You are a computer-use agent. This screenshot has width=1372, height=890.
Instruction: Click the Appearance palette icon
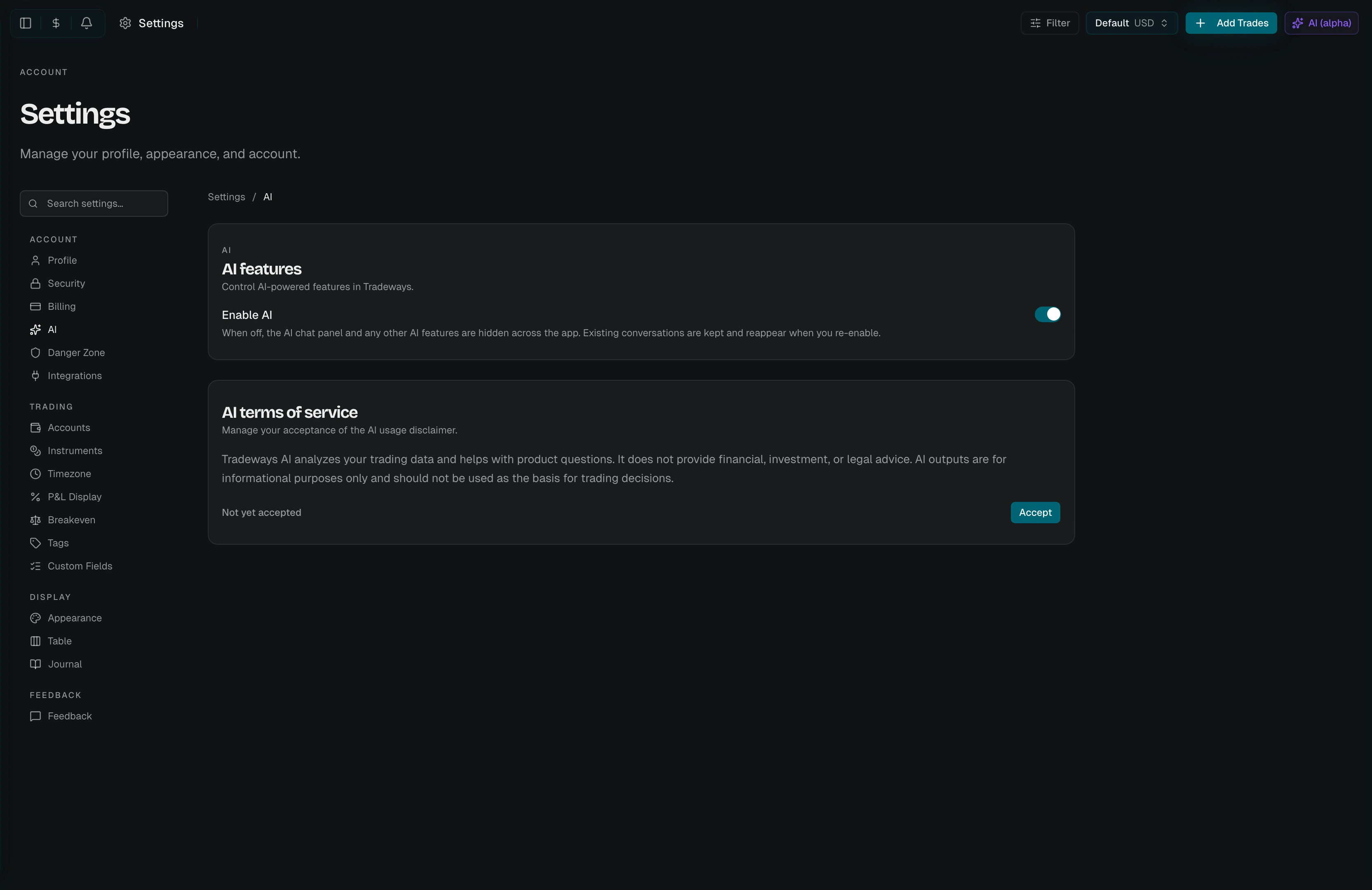(x=35, y=618)
